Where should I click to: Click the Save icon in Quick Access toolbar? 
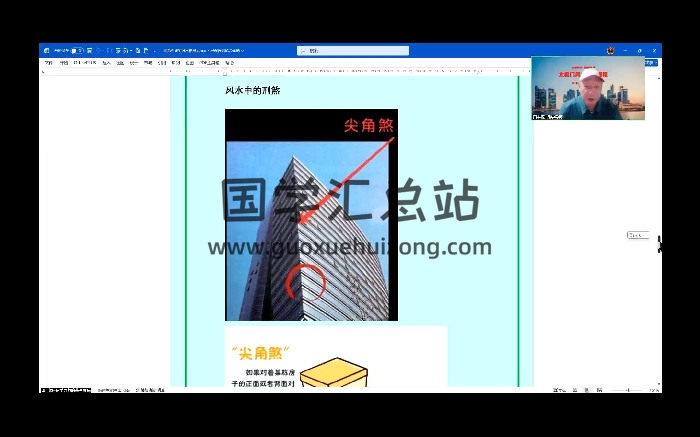coord(88,49)
